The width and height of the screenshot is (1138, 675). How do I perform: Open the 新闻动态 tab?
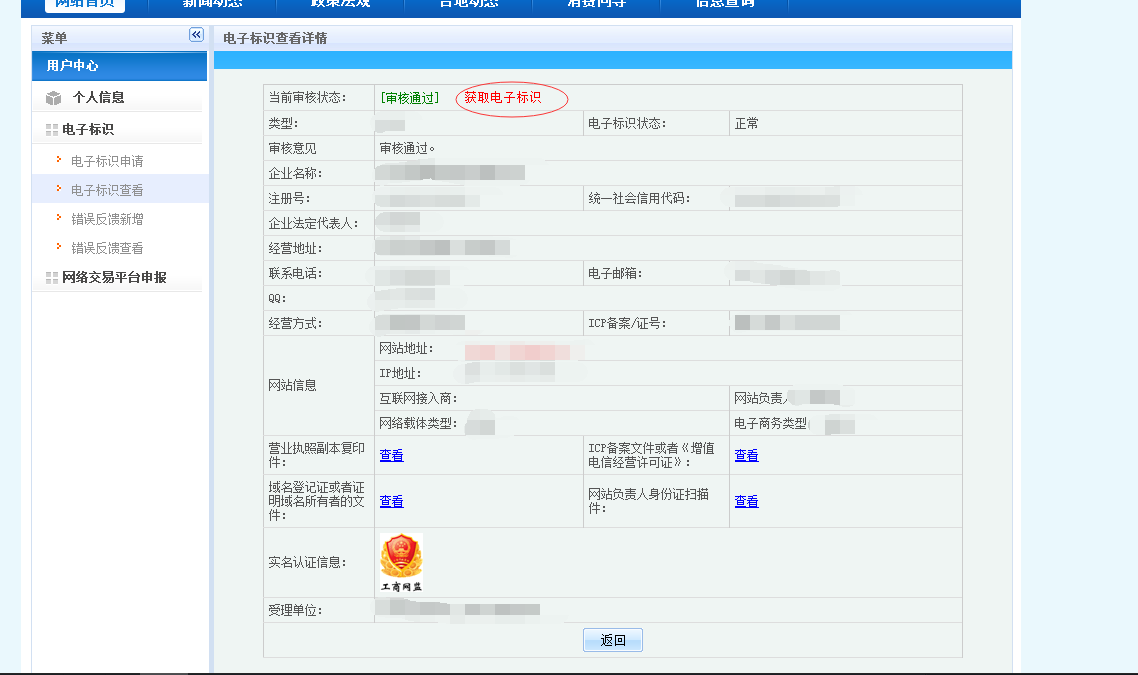point(212,4)
